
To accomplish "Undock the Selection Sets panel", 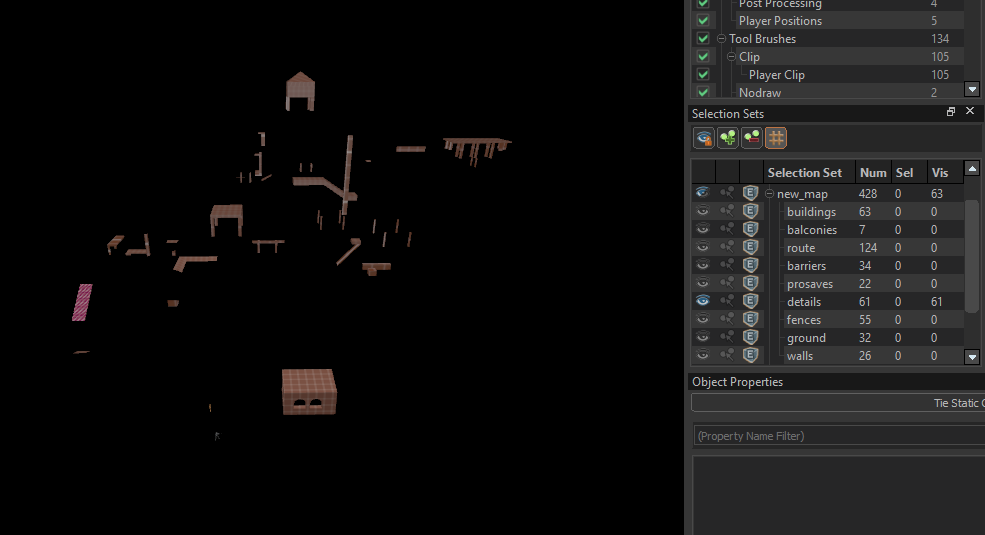I will coord(951,111).
